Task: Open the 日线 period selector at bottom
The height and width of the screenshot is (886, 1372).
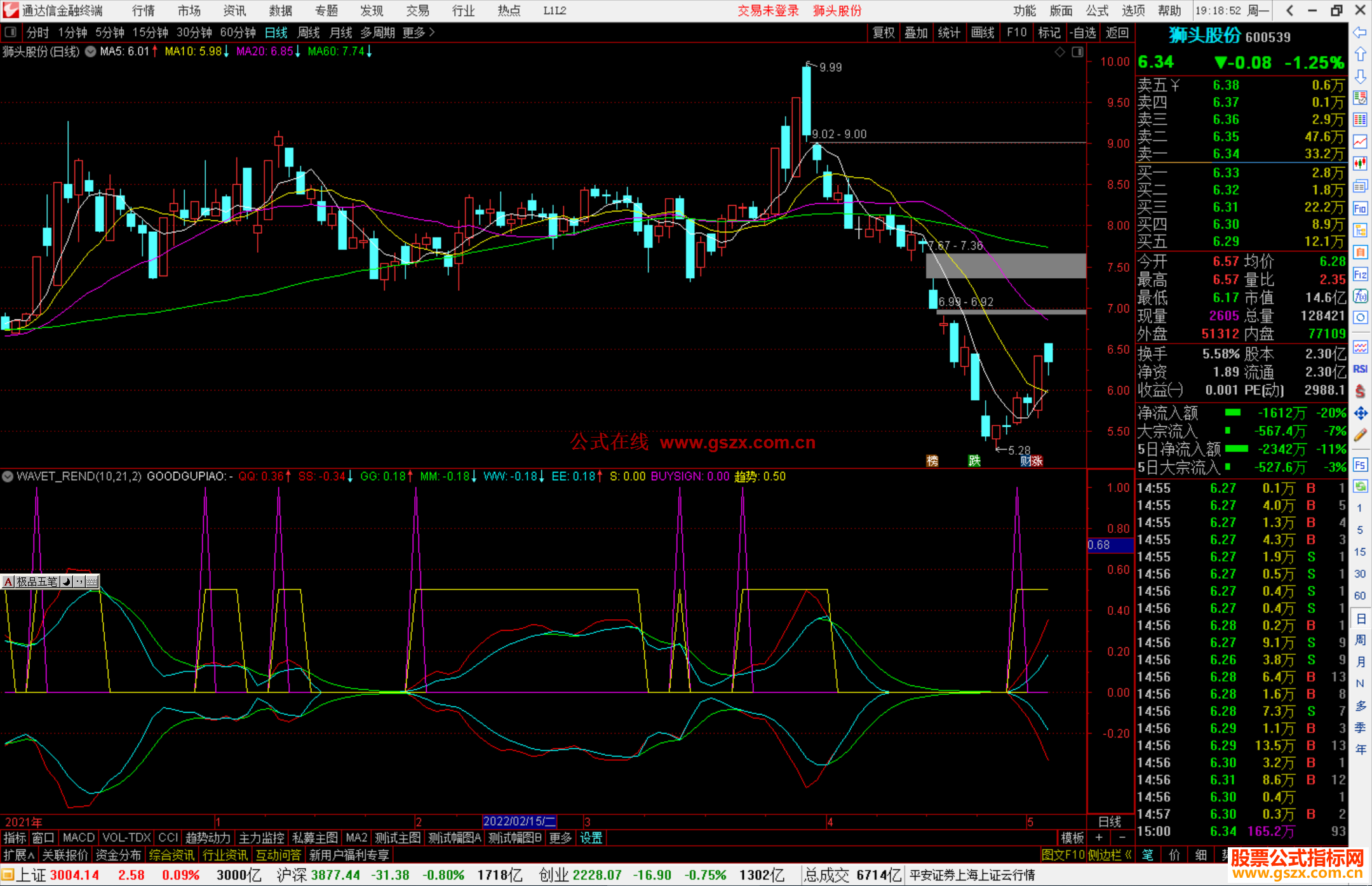Action: pyautogui.click(x=1110, y=821)
